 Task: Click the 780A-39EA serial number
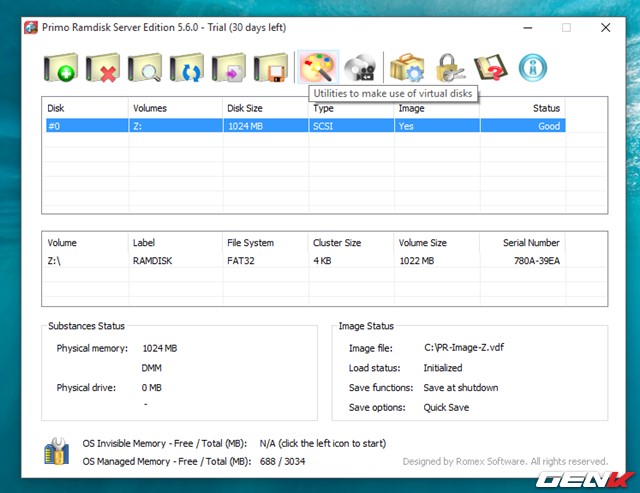coord(537,261)
